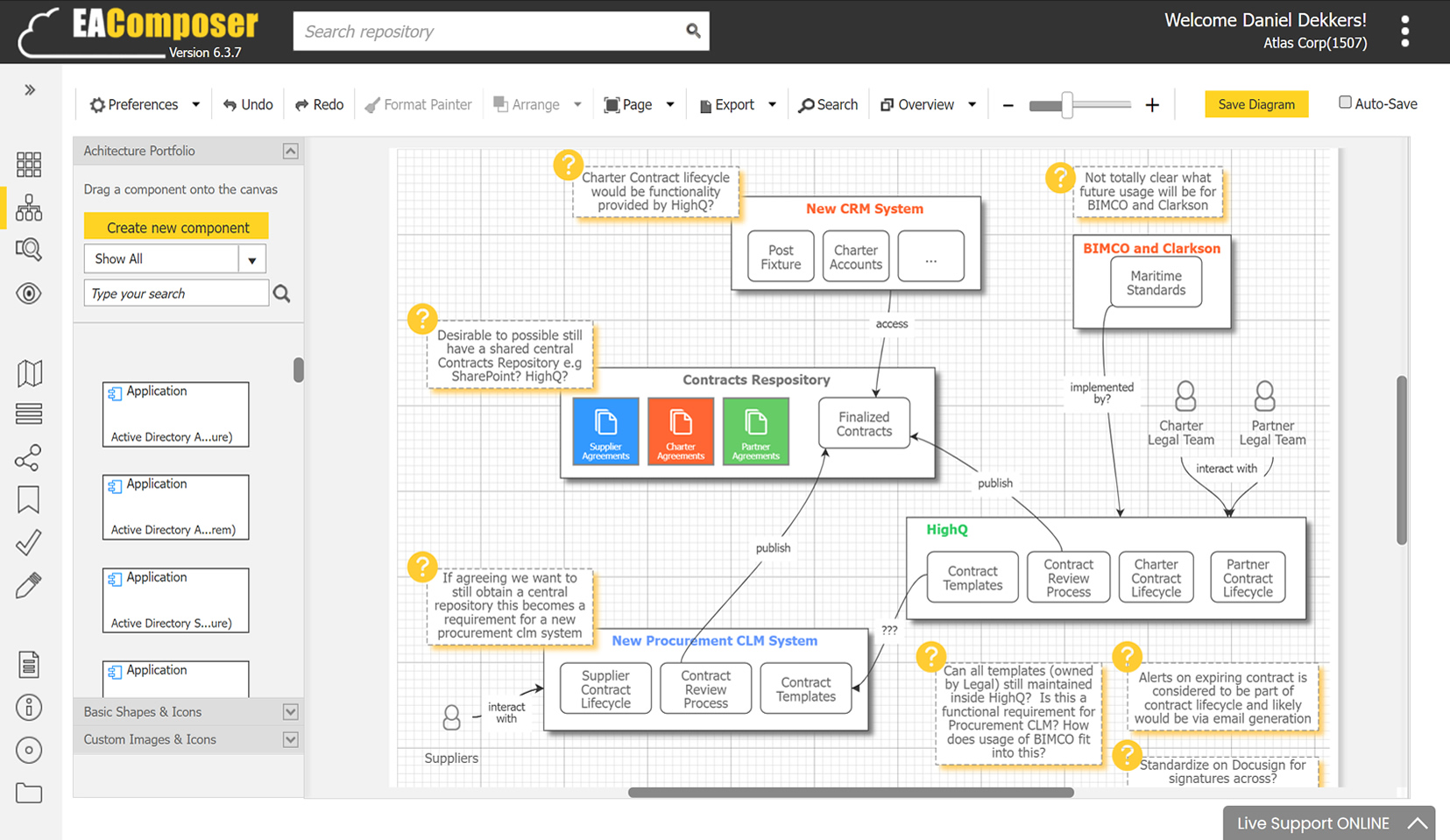Expand the Basic Shapes & Icons section
This screenshot has width=1450, height=840.
[x=291, y=712]
